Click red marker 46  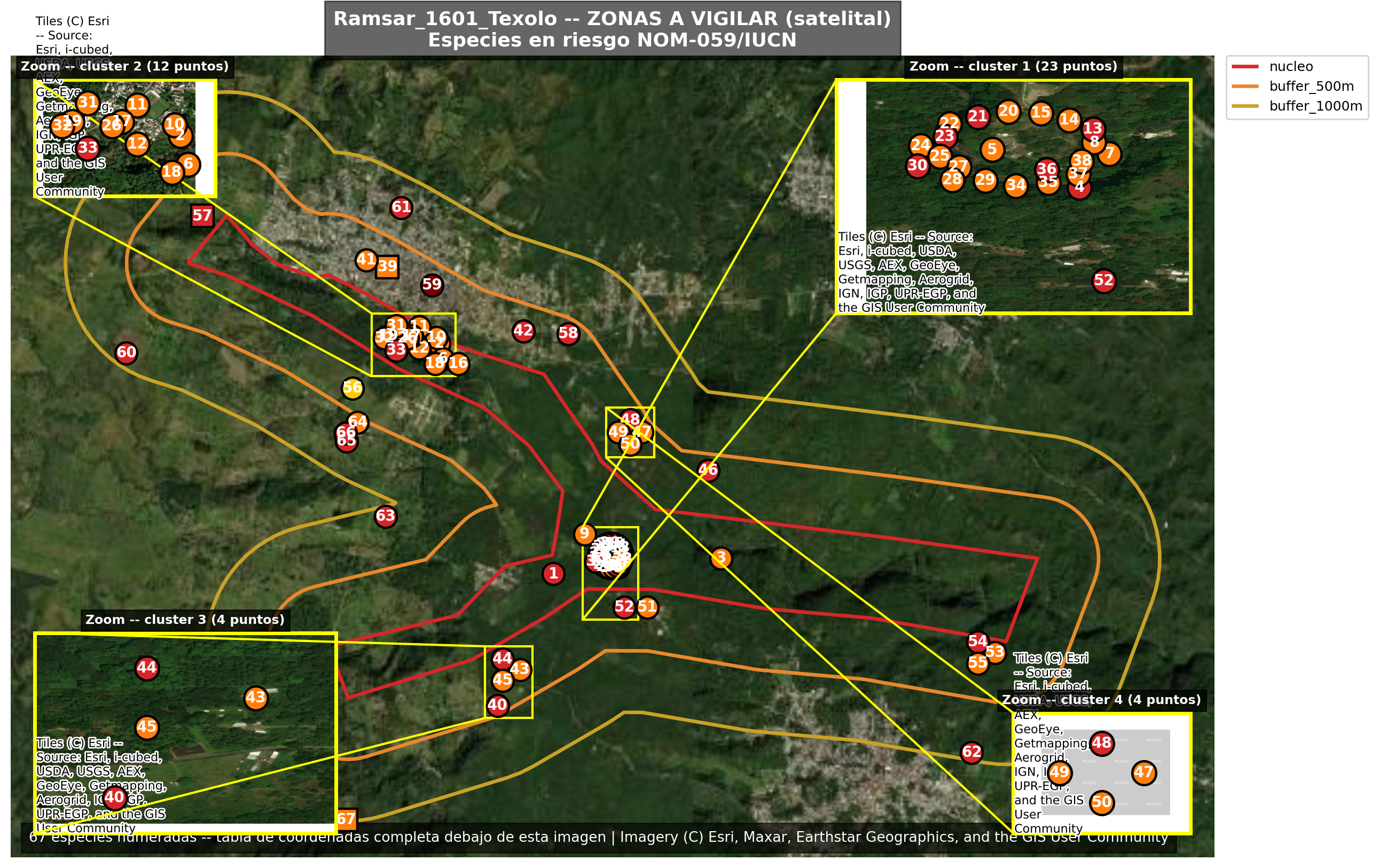[708, 471]
